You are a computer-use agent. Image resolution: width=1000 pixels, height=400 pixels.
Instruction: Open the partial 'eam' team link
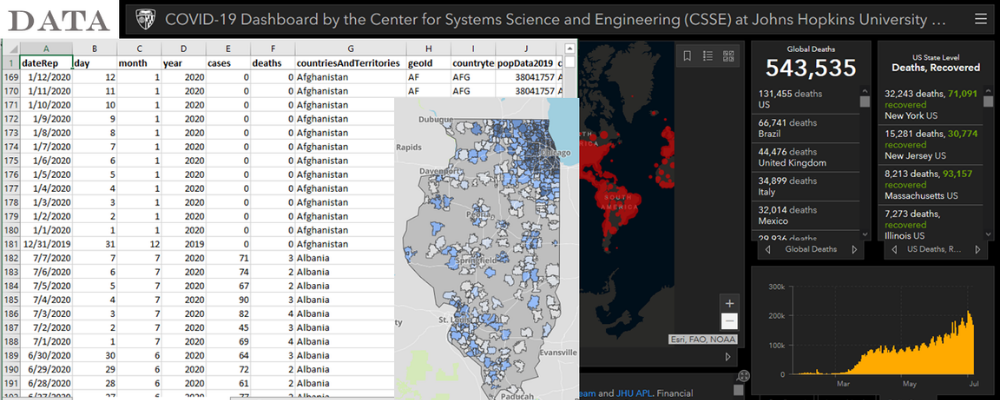587,393
